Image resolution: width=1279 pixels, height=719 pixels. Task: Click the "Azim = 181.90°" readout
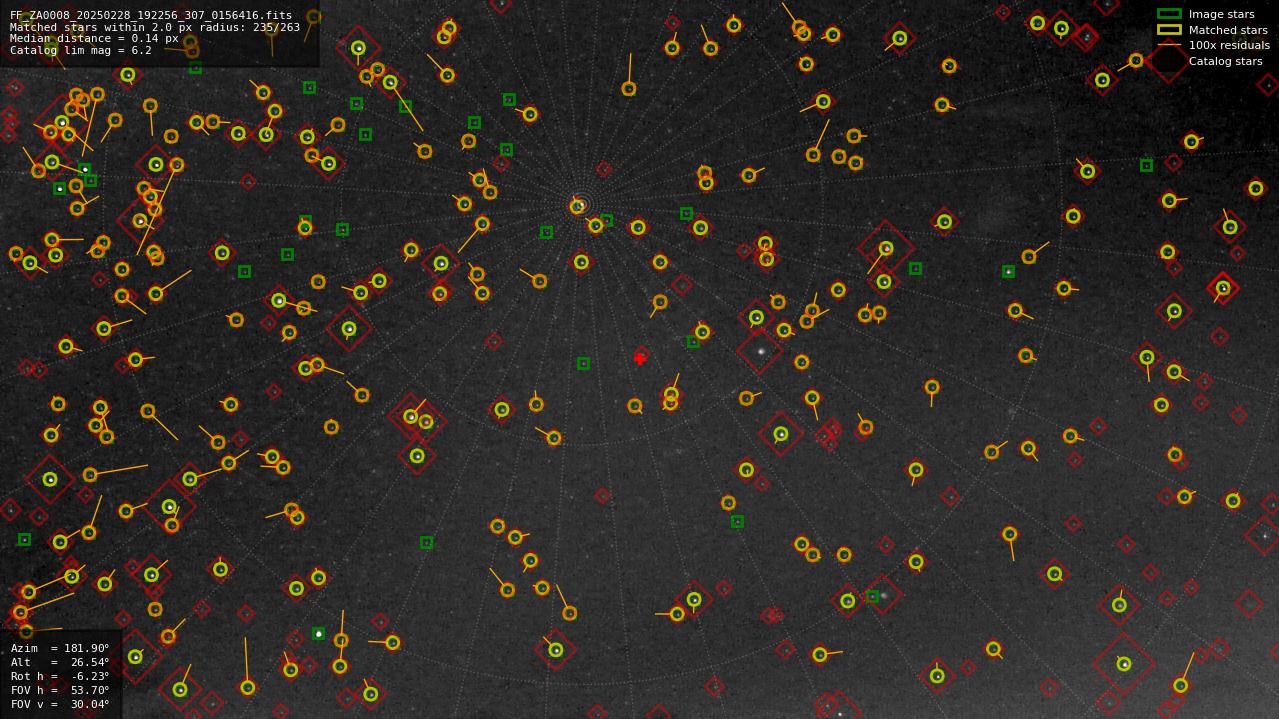pyautogui.click(x=60, y=648)
